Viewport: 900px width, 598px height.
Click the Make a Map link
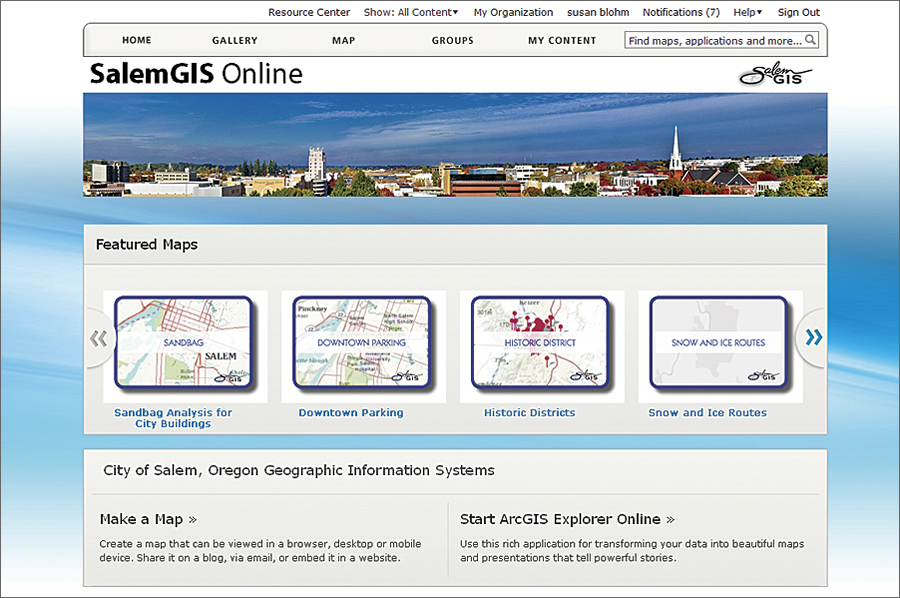click(x=148, y=519)
